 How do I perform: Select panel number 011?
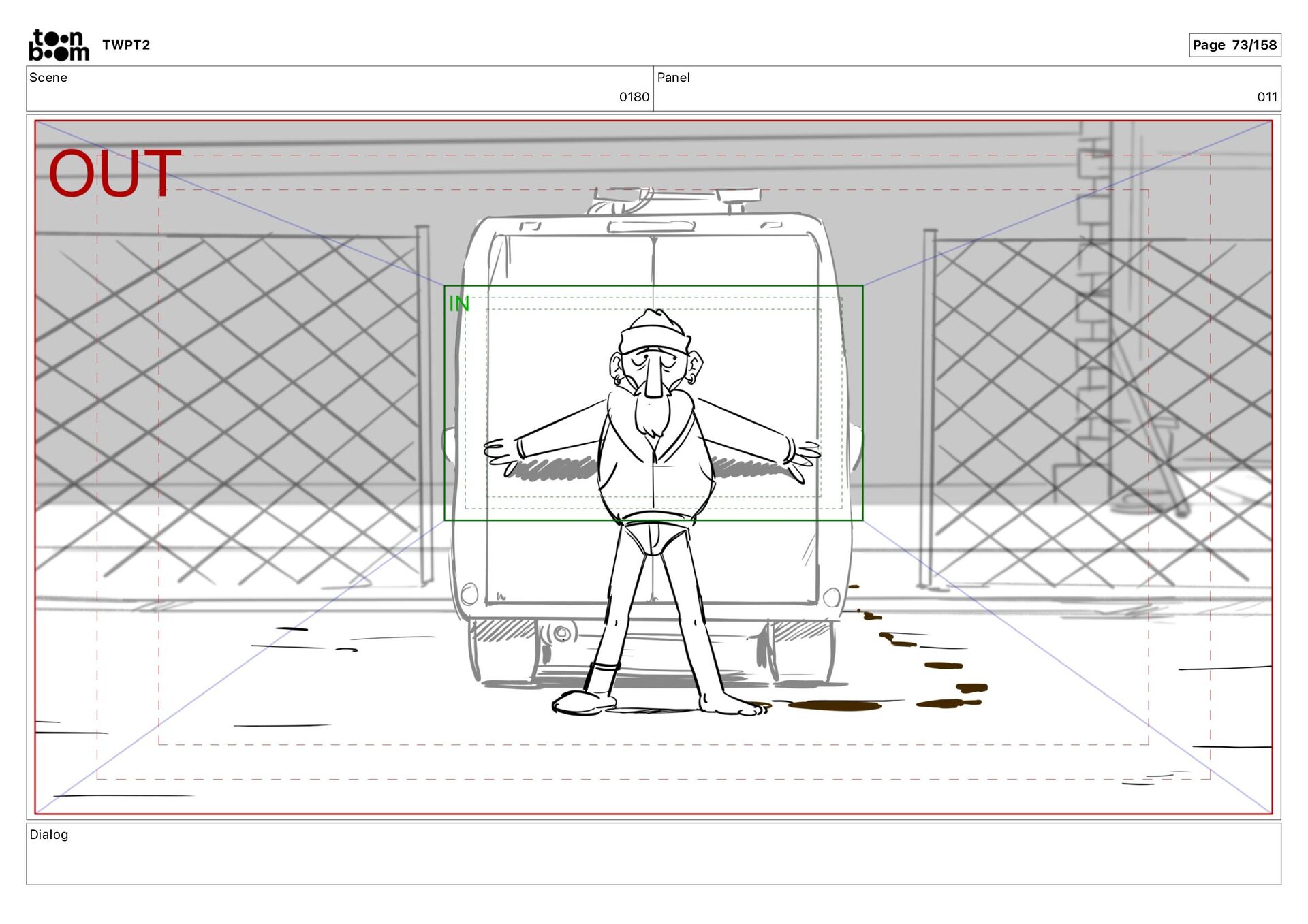[1266, 97]
